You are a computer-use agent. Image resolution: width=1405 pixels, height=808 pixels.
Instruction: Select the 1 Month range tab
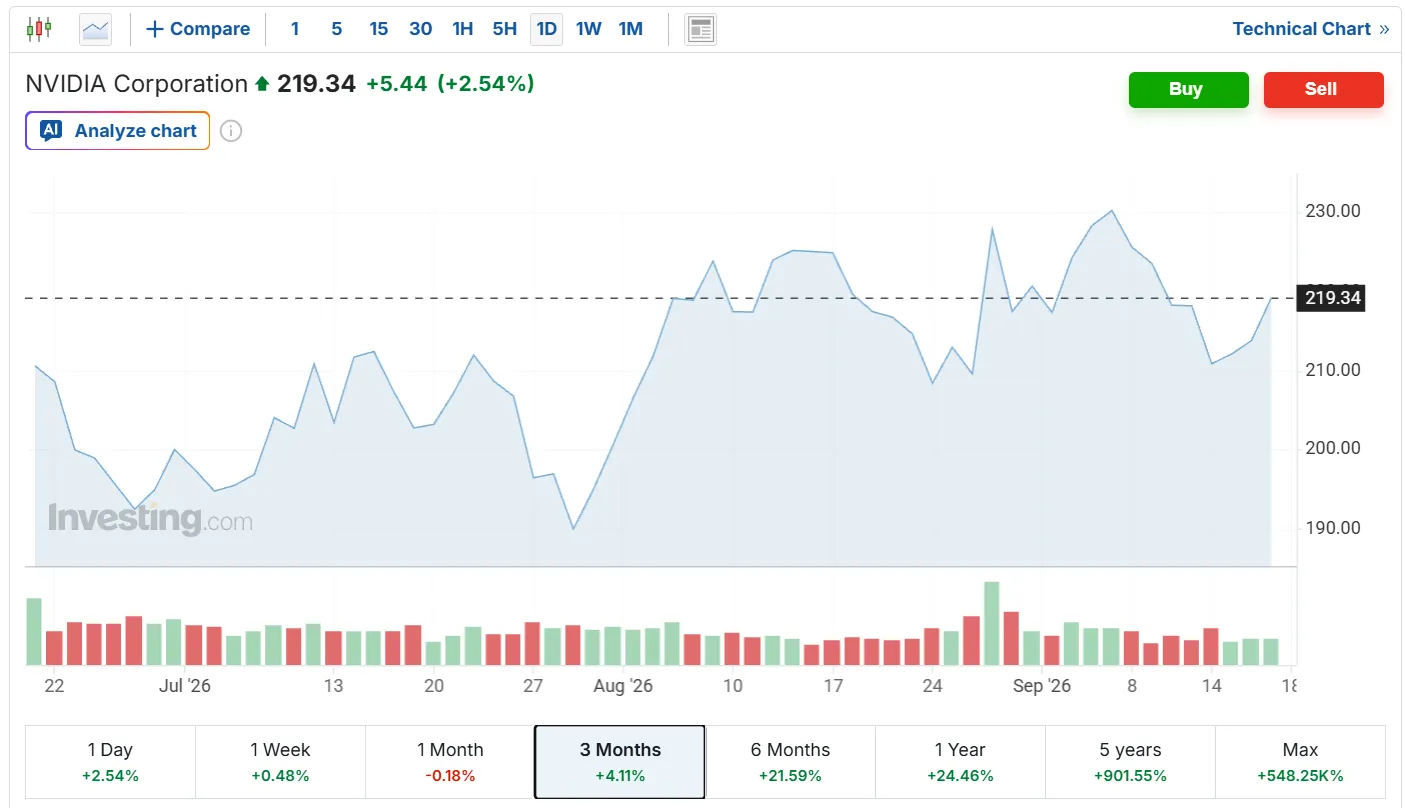450,762
